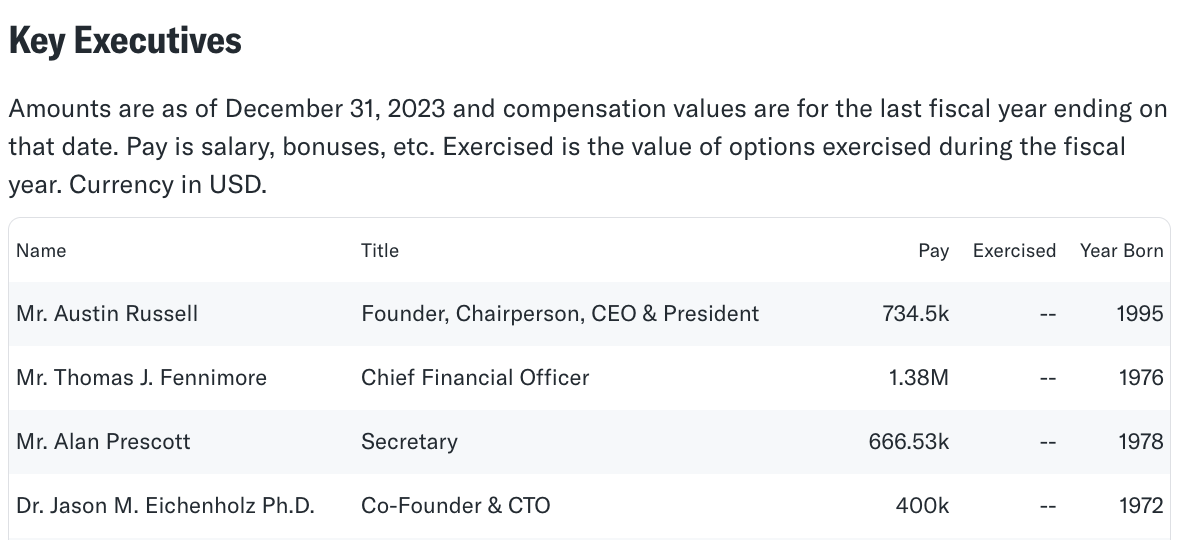The width and height of the screenshot is (1188, 540).
Task: Click the Year Born column header
Action: pos(1121,251)
